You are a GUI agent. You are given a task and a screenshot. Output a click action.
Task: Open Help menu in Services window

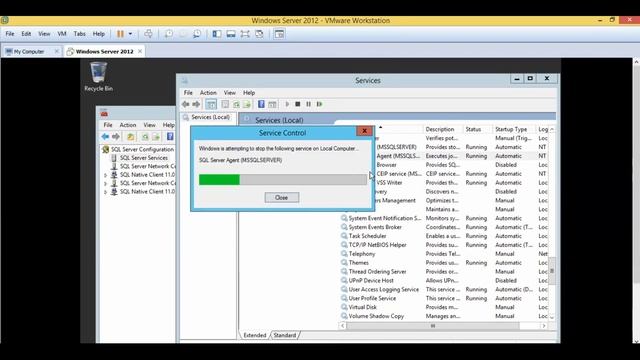pyautogui.click(x=249, y=93)
